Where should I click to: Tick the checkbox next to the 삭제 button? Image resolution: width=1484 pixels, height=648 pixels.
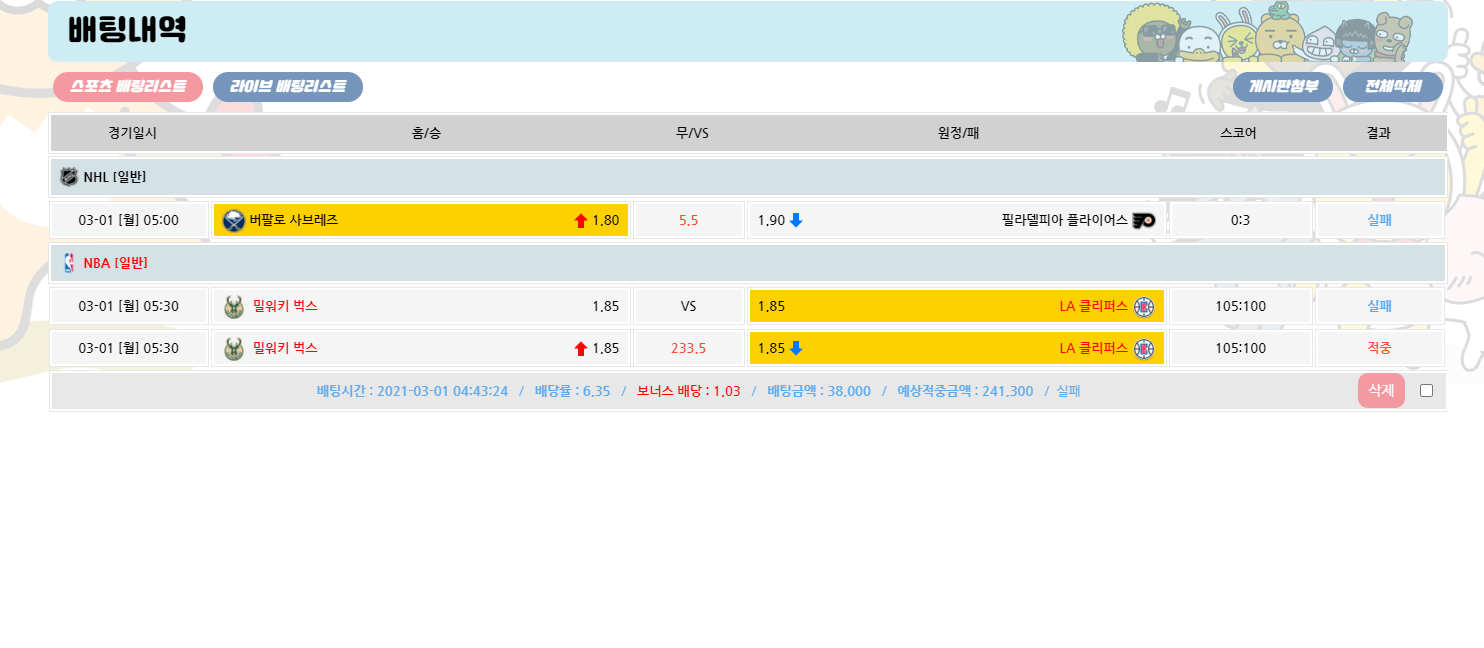pos(1426,391)
